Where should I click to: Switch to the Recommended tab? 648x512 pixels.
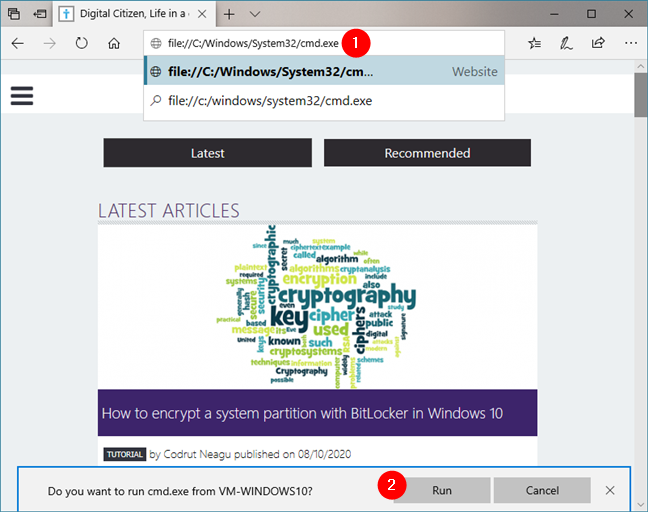(427, 153)
